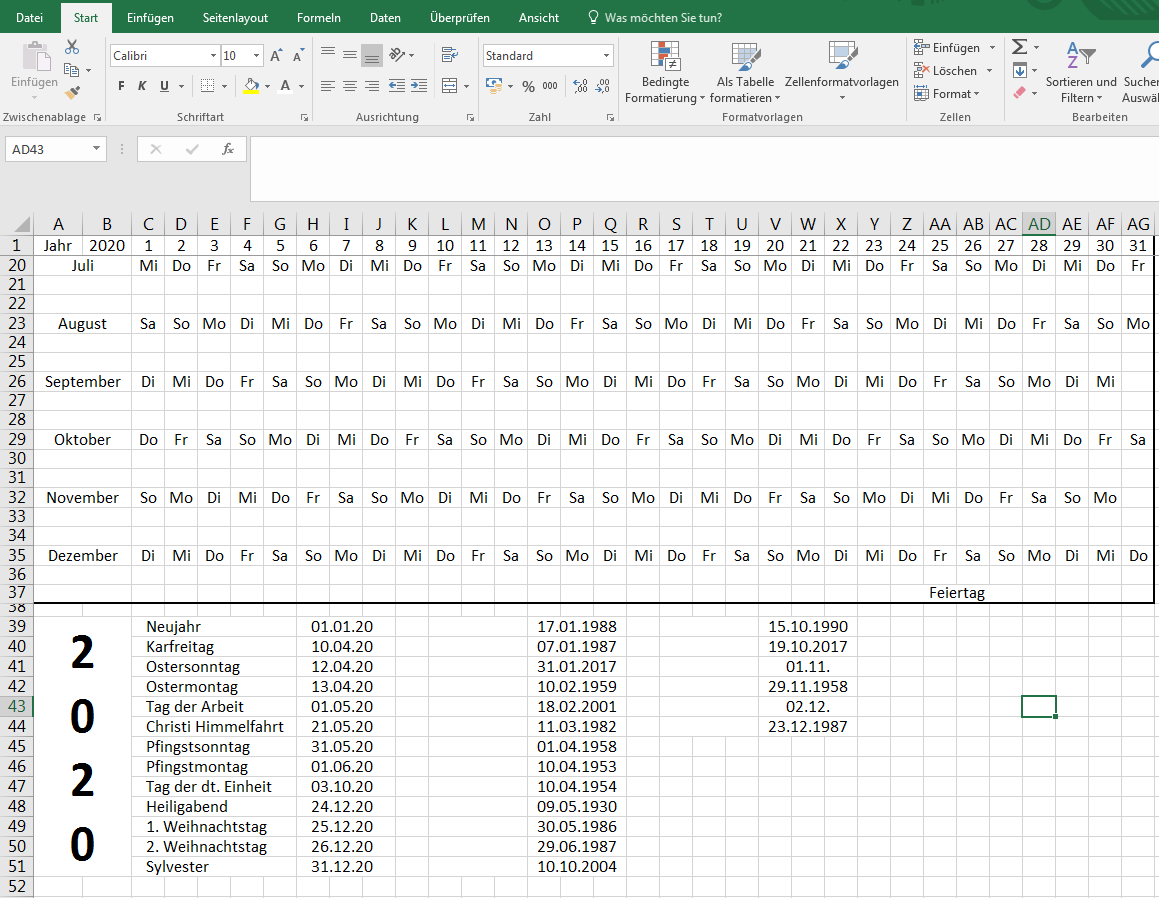
Task: Open the Format menu in Zellen group
Action: point(947,94)
